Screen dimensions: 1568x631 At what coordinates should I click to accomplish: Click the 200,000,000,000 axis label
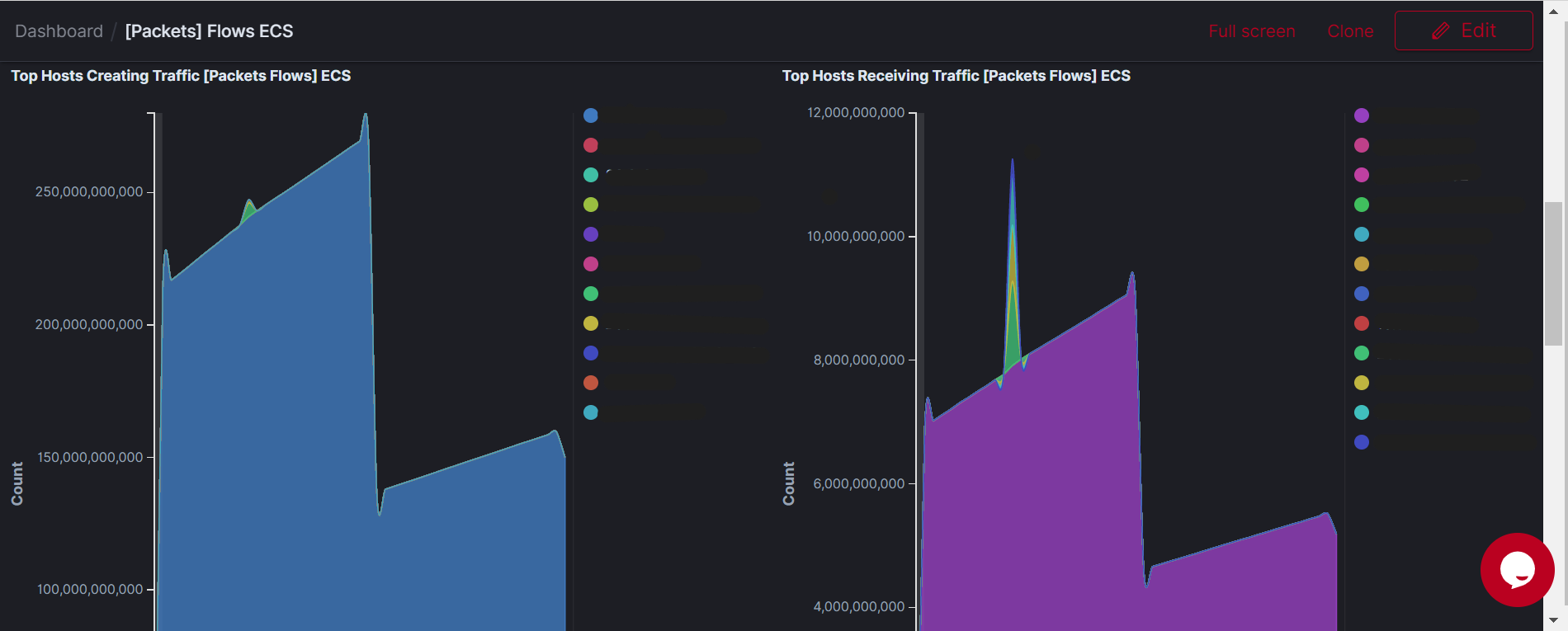89,325
